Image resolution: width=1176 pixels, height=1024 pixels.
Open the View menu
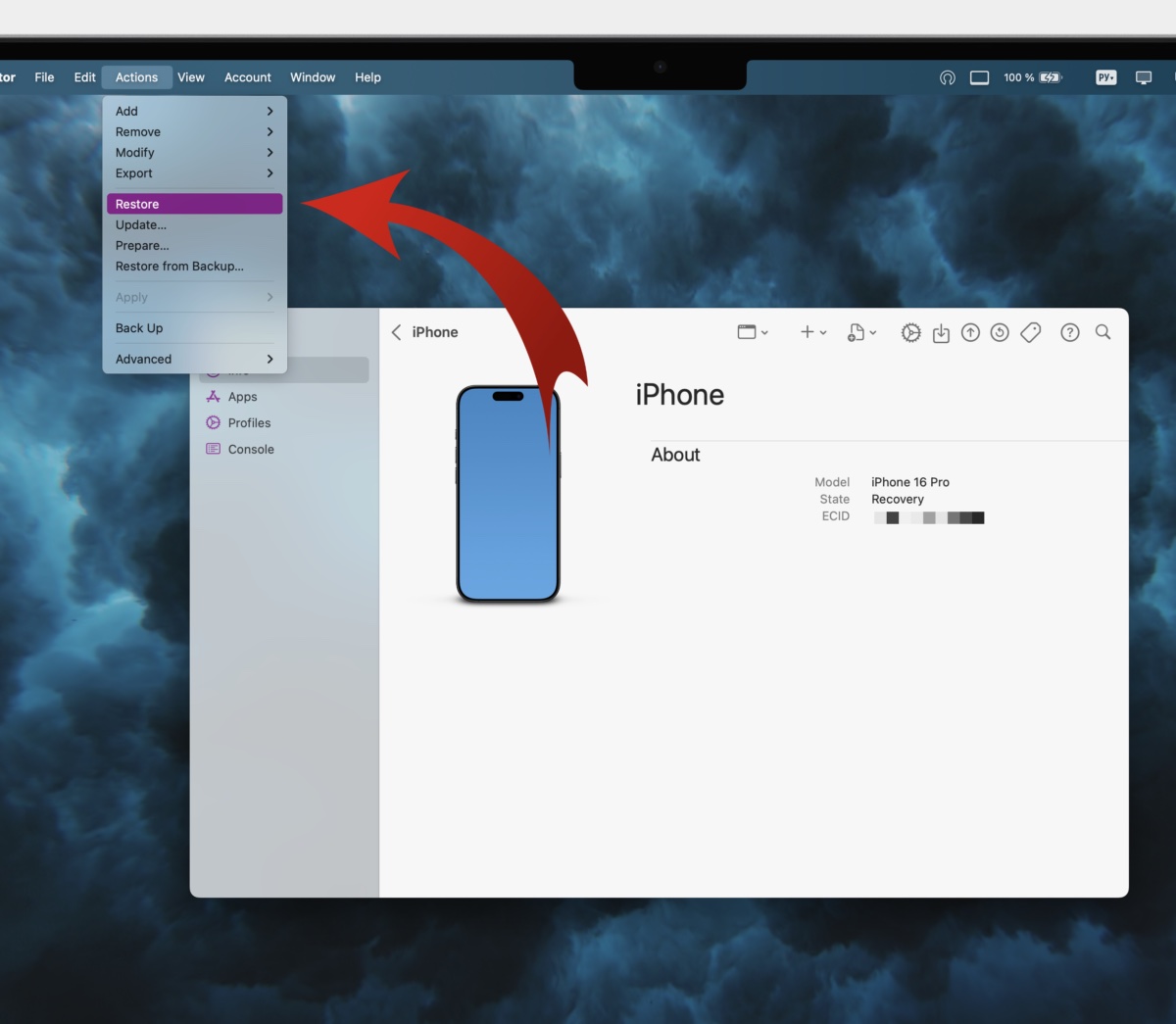191,77
